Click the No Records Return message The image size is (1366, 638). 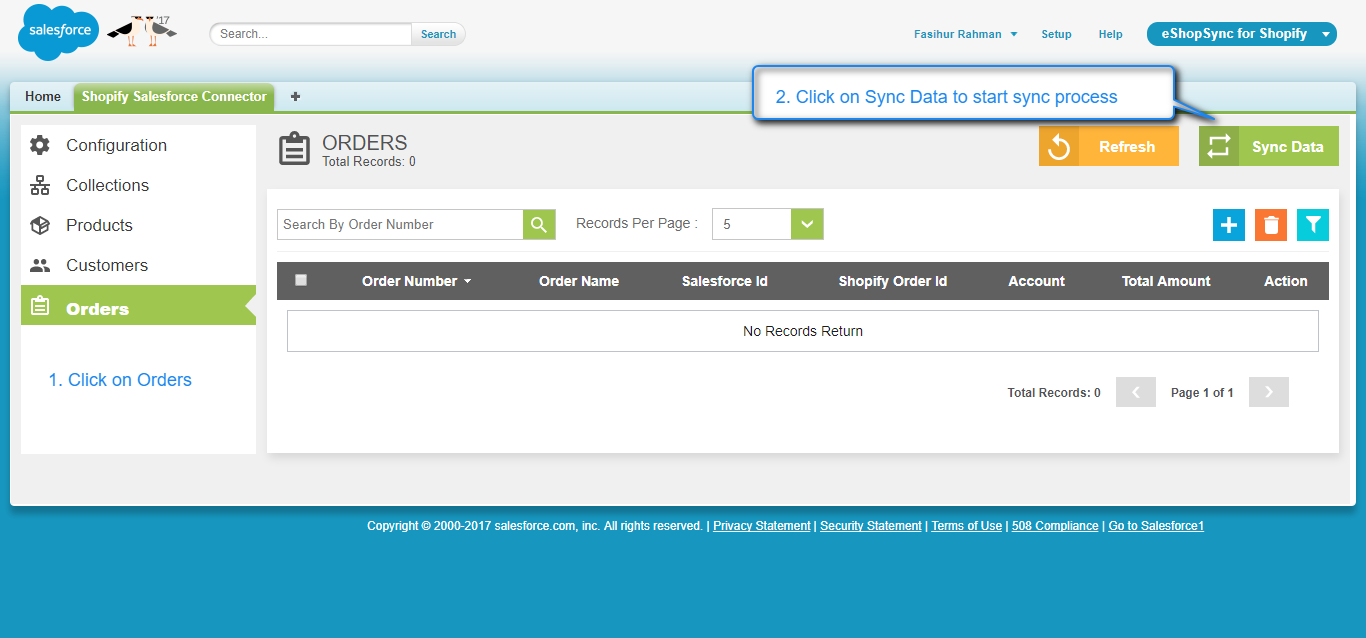coord(803,331)
